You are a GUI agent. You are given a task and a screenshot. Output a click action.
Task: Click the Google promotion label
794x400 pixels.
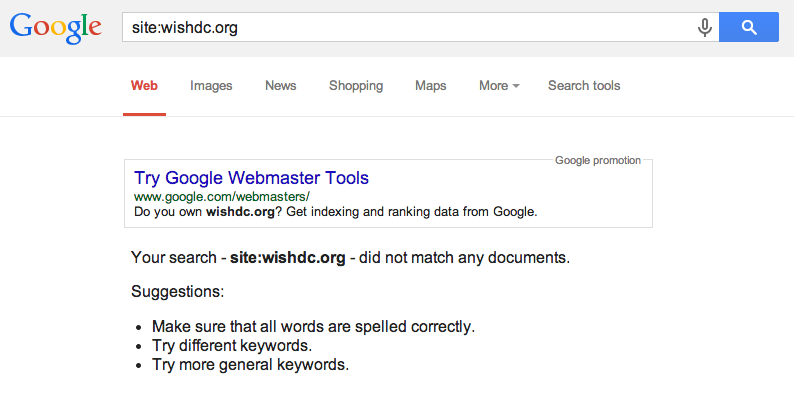[598, 161]
